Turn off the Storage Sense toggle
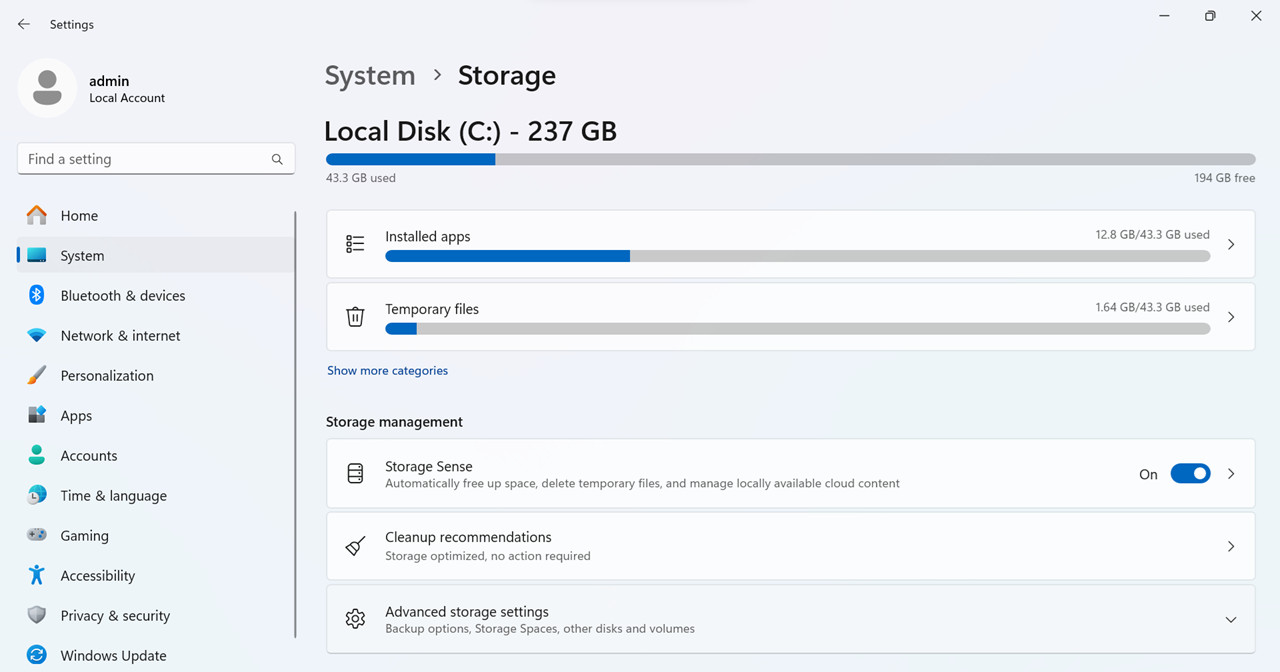 click(1190, 474)
